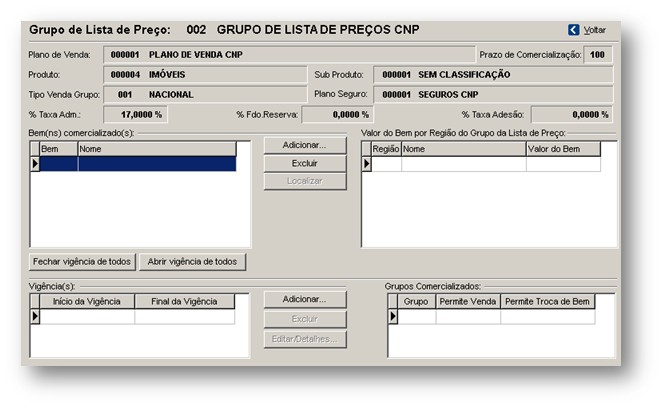Click the Voltar link text
Screen dimensions: 663x408
(595, 30)
